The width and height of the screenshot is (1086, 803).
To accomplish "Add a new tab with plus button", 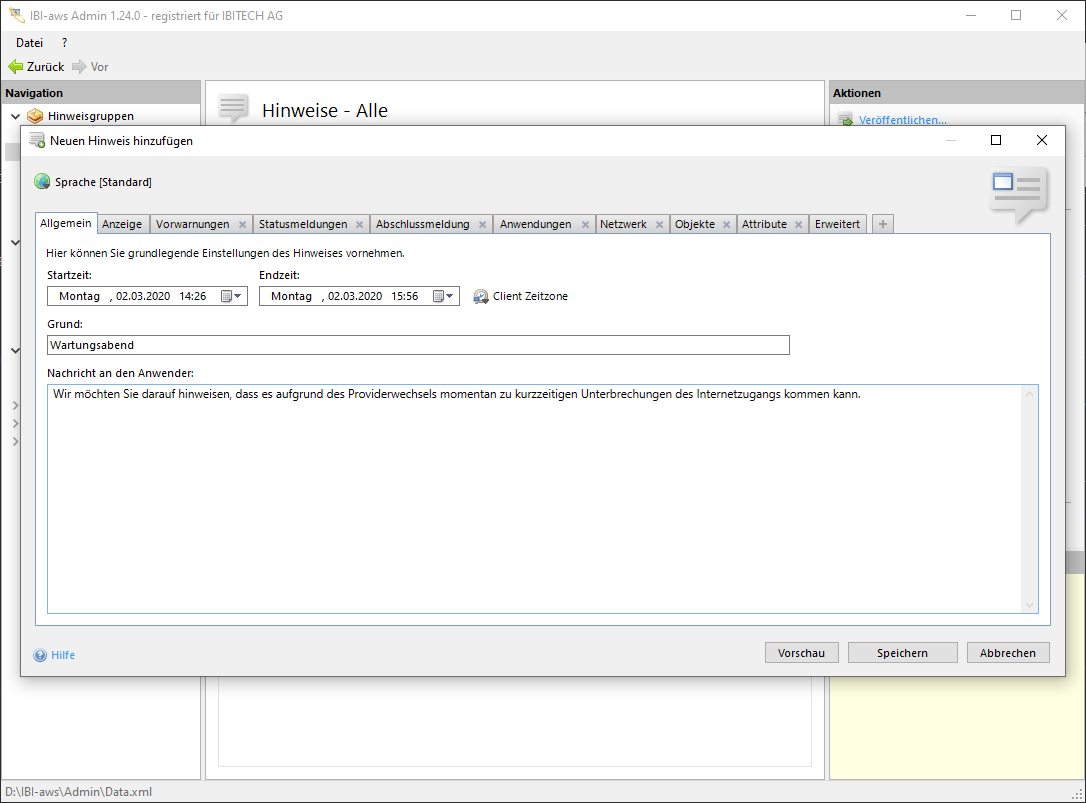I will [x=882, y=224].
